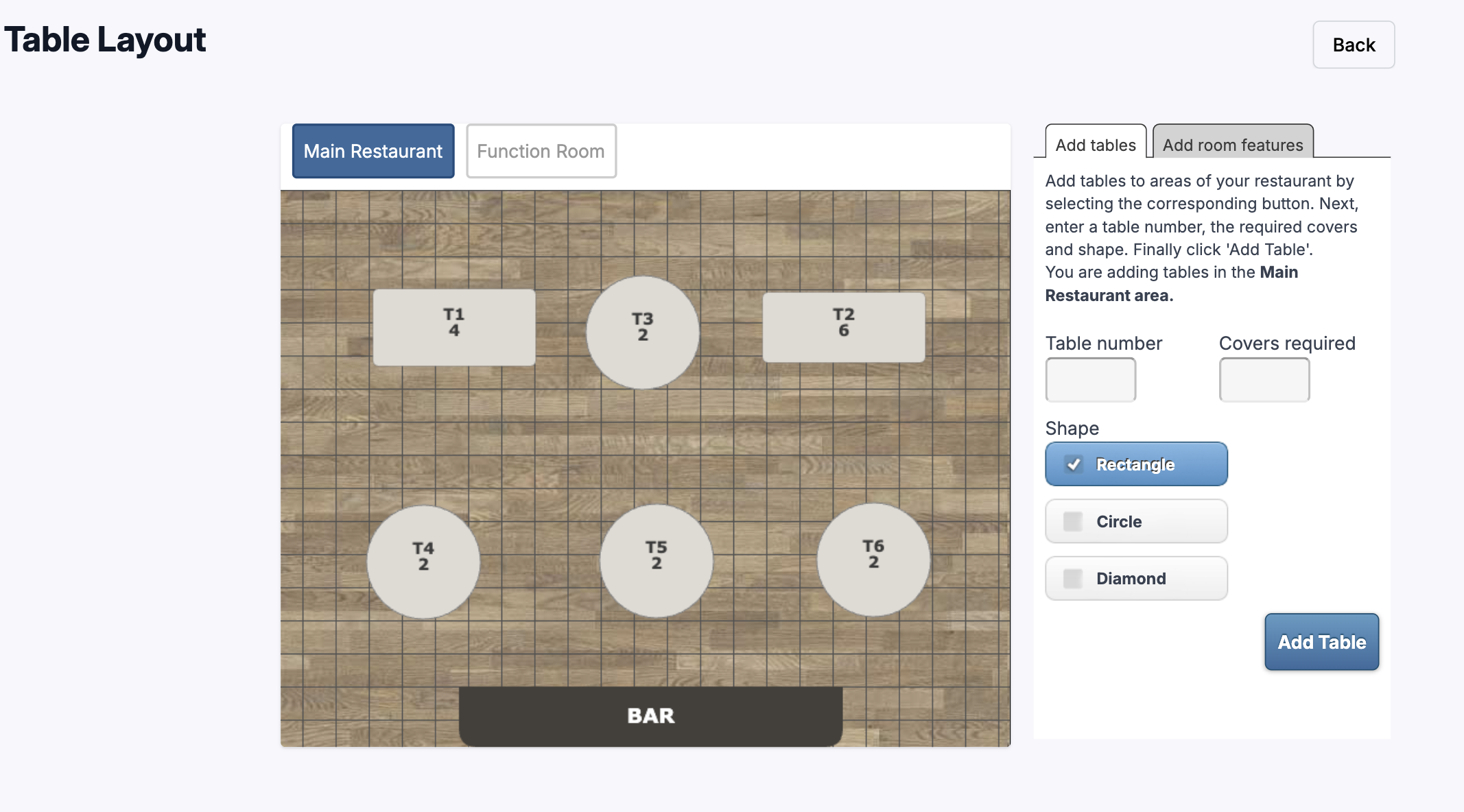The width and height of the screenshot is (1464, 812).
Task: Click the Add Table button
Action: click(1321, 642)
